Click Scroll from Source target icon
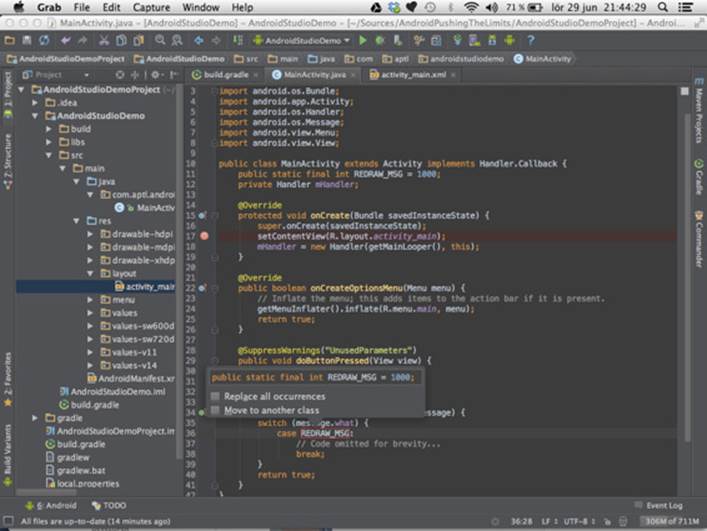Viewport: 707px width, 531px height. click(x=119, y=75)
